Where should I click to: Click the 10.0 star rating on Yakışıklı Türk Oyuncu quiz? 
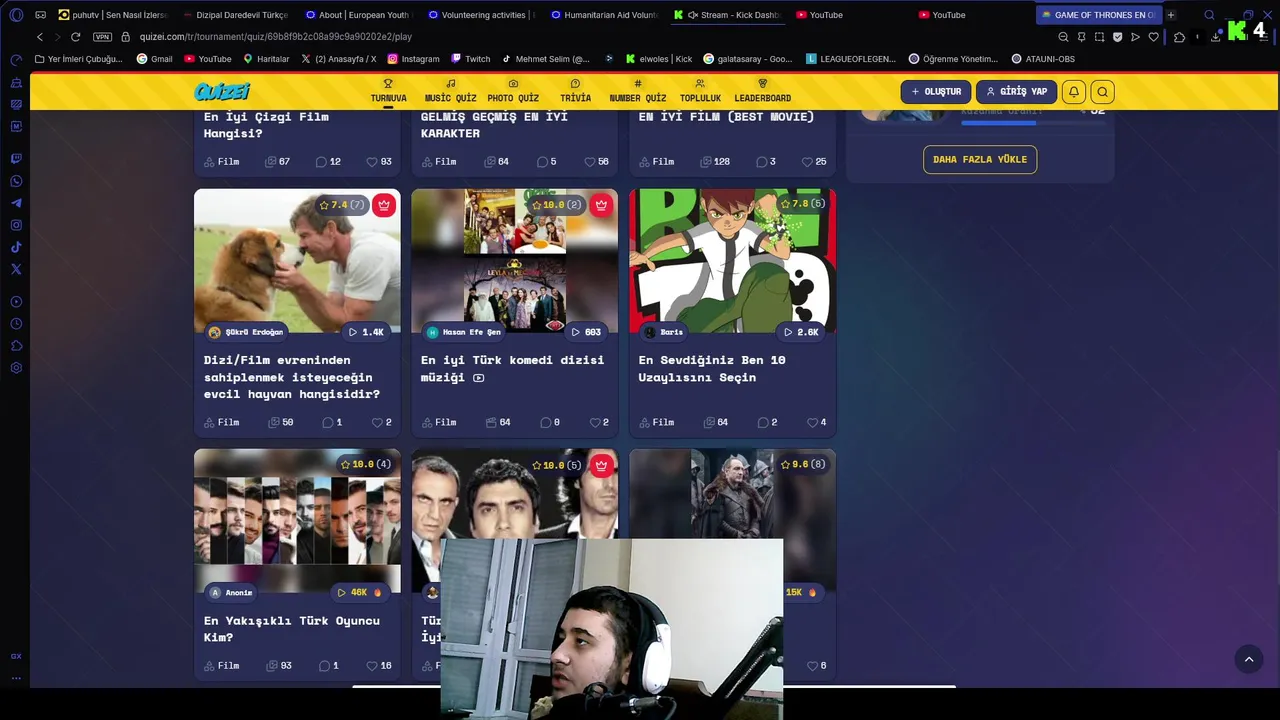[365, 464]
